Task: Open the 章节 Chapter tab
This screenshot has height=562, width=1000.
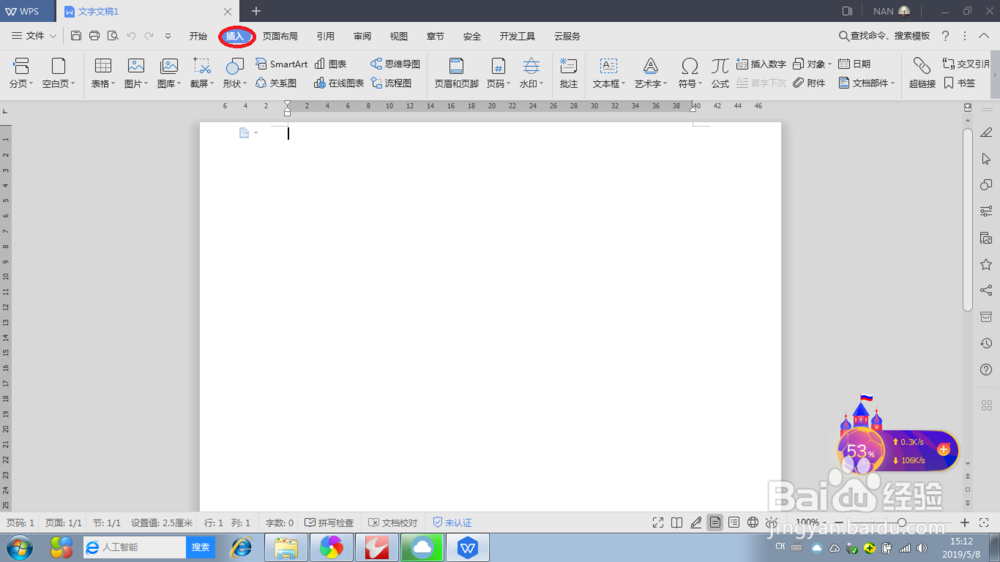Action: pos(435,36)
